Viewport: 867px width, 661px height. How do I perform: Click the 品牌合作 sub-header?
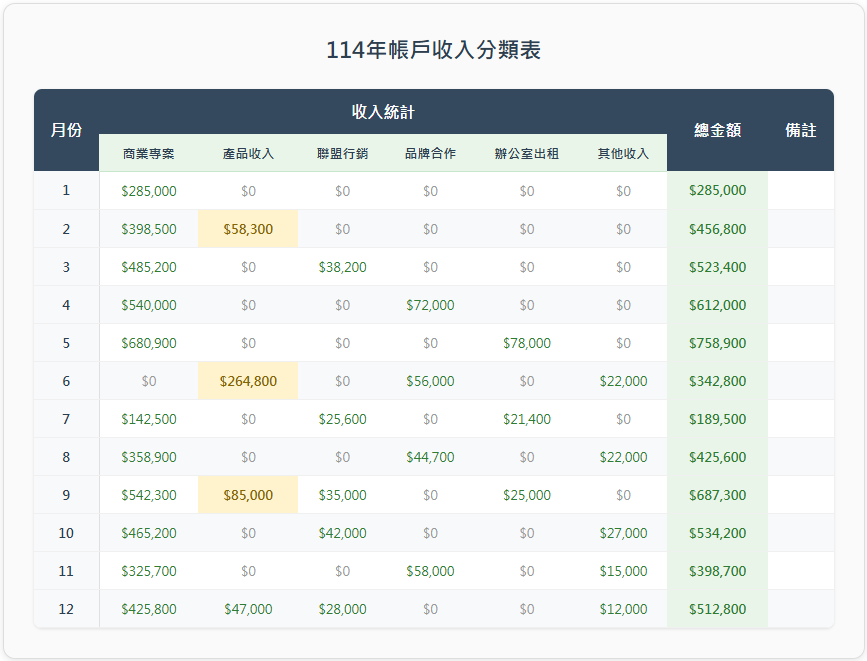point(430,154)
